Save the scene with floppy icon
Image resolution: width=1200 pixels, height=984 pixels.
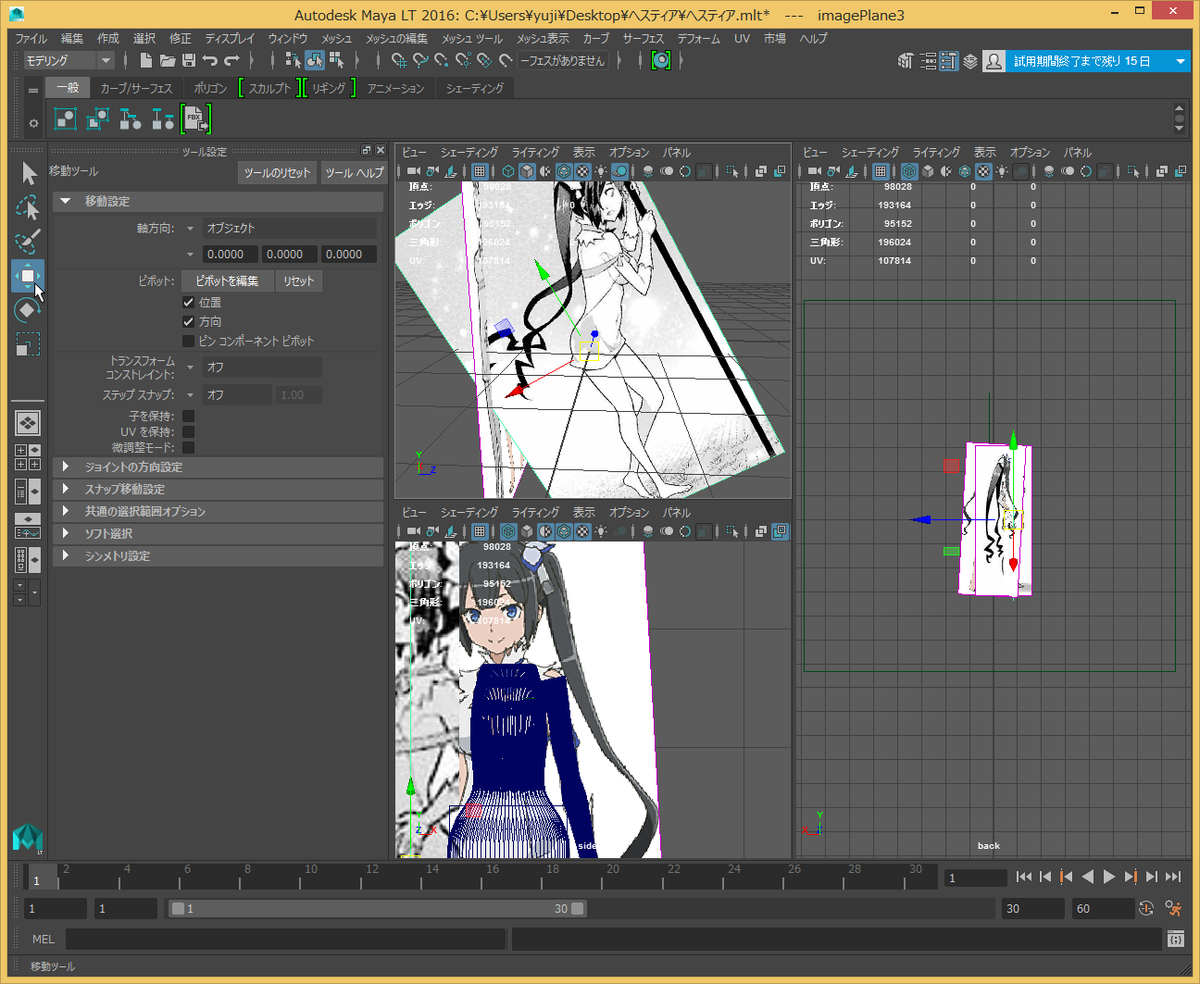188,61
